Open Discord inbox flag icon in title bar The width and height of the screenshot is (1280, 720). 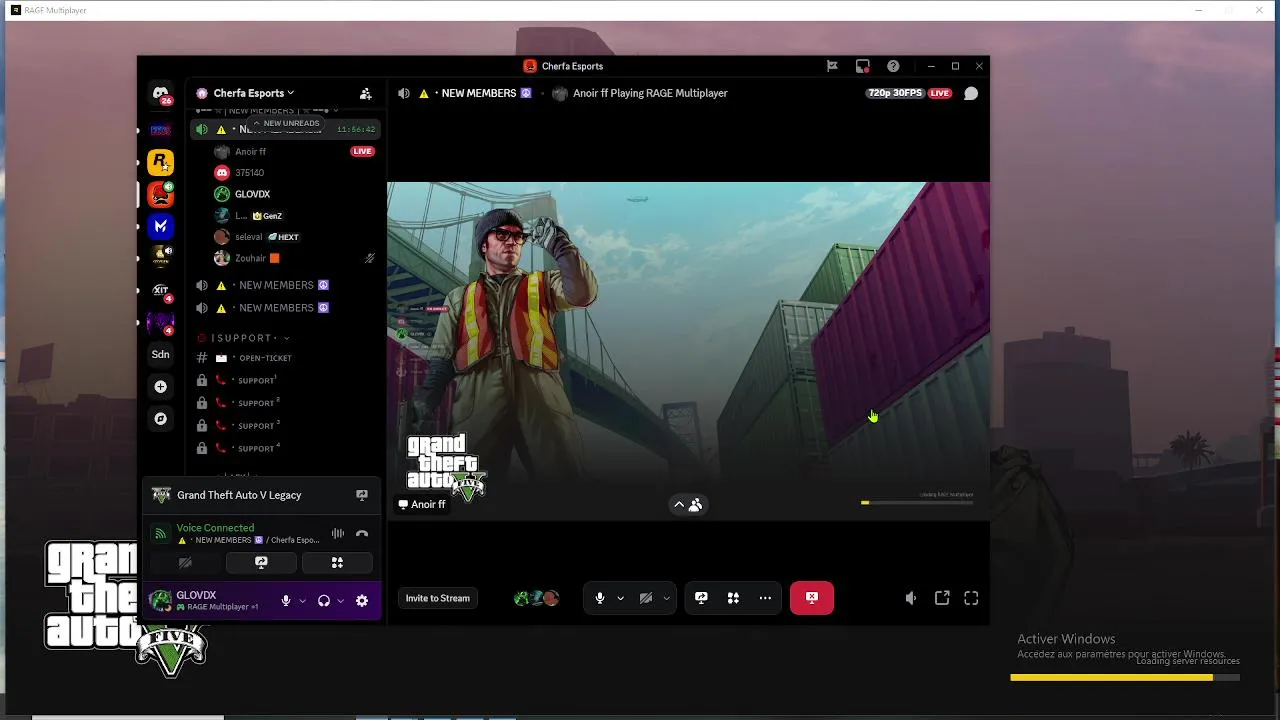[832, 66]
